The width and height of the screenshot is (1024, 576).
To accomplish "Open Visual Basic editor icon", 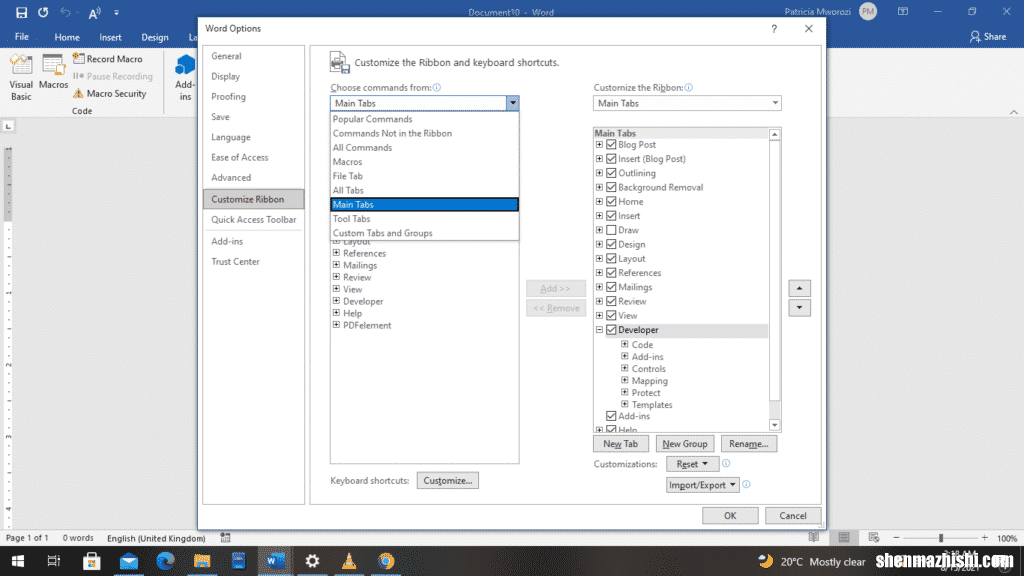I will pyautogui.click(x=21, y=77).
